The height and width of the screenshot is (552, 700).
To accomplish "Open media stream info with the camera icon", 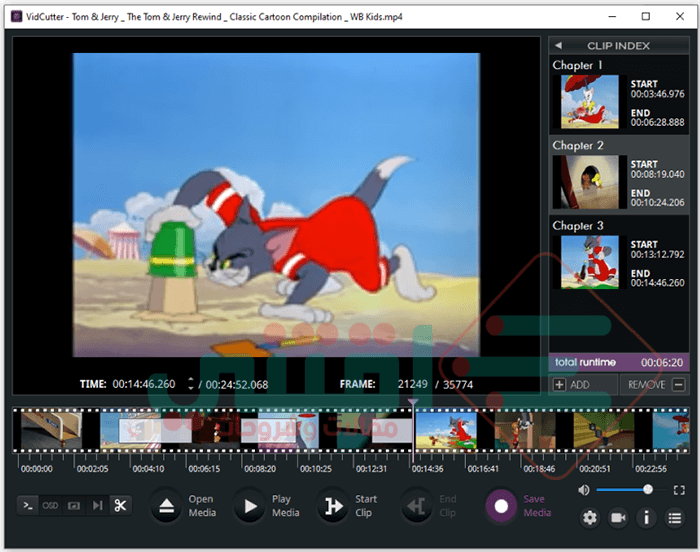I will [618, 518].
